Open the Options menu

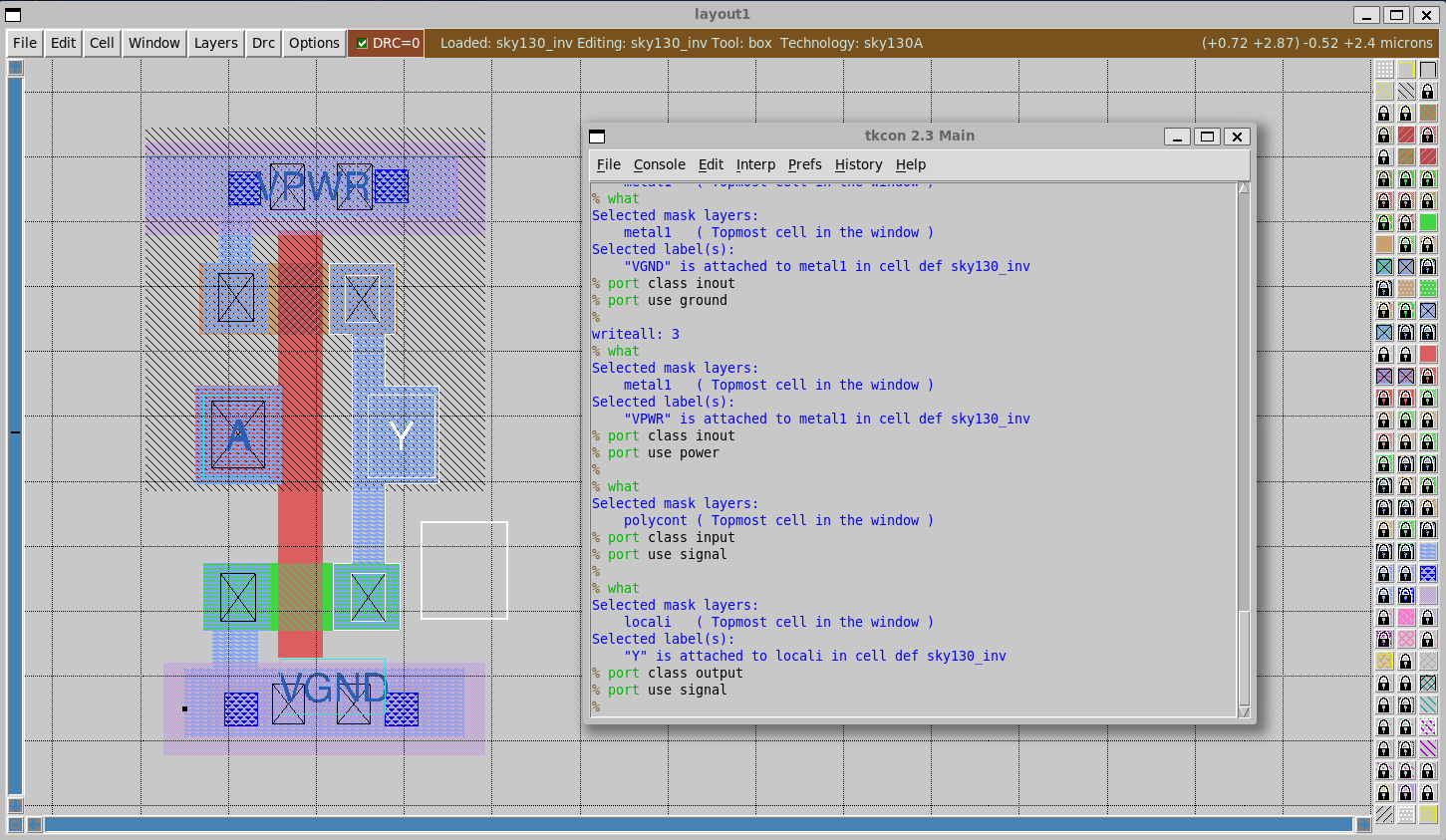coord(314,43)
